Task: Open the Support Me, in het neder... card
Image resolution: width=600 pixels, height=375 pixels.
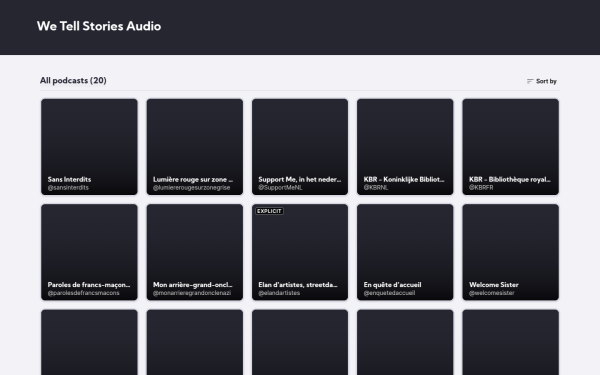Action: (300, 147)
